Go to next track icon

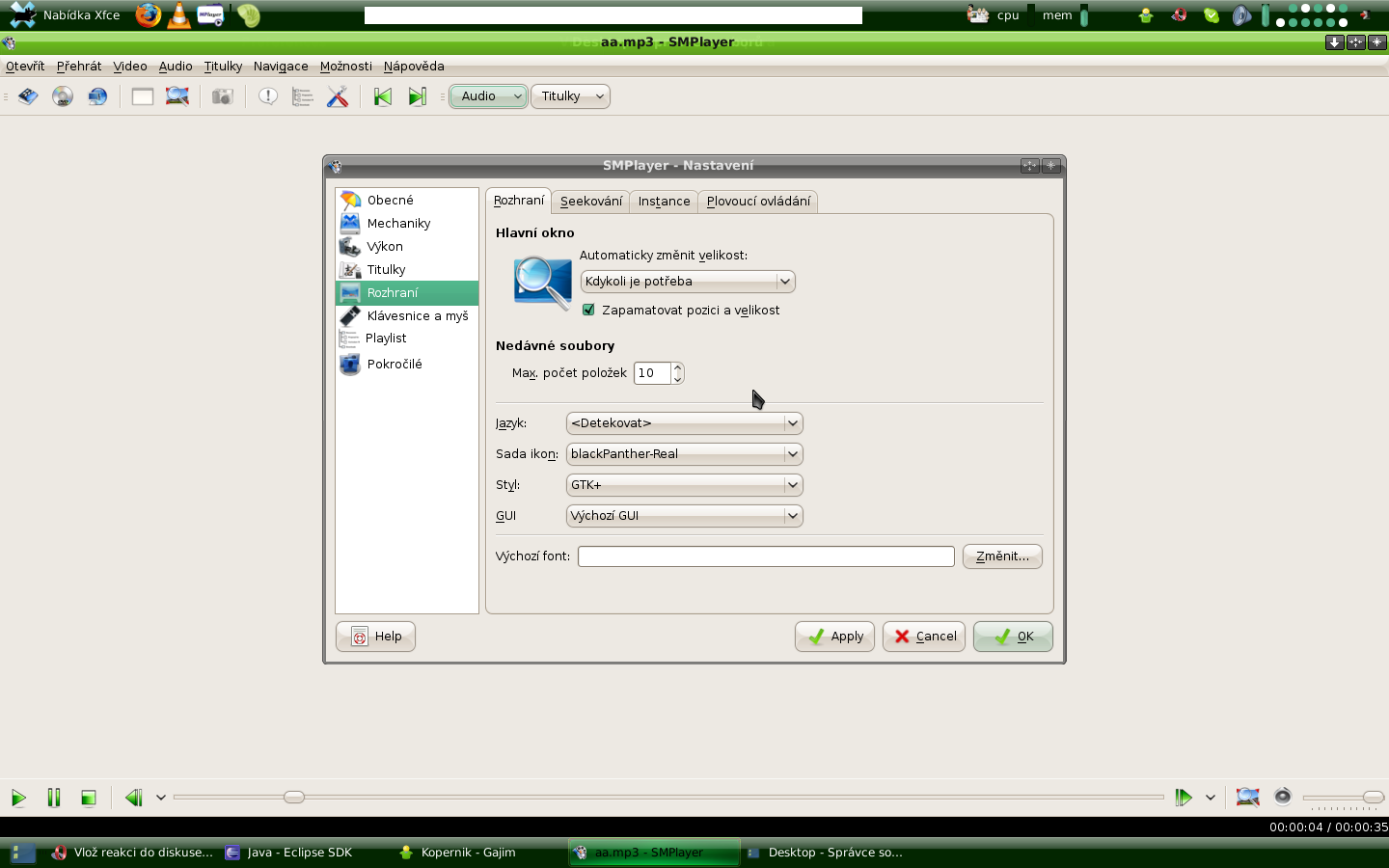[x=418, y=96]
